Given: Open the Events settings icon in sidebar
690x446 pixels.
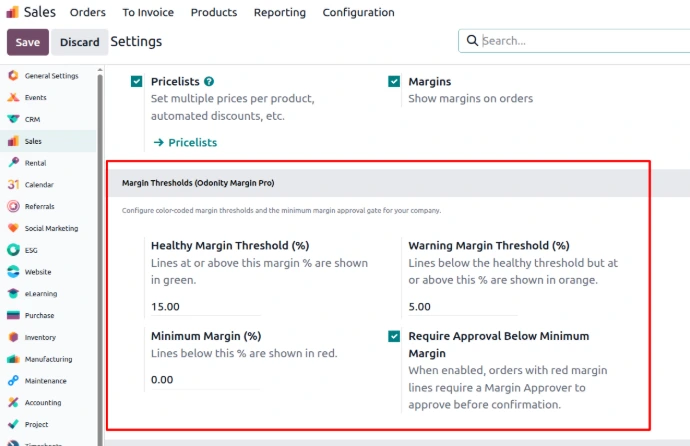Looking at the screenshot, I should (x=13, y=98).
